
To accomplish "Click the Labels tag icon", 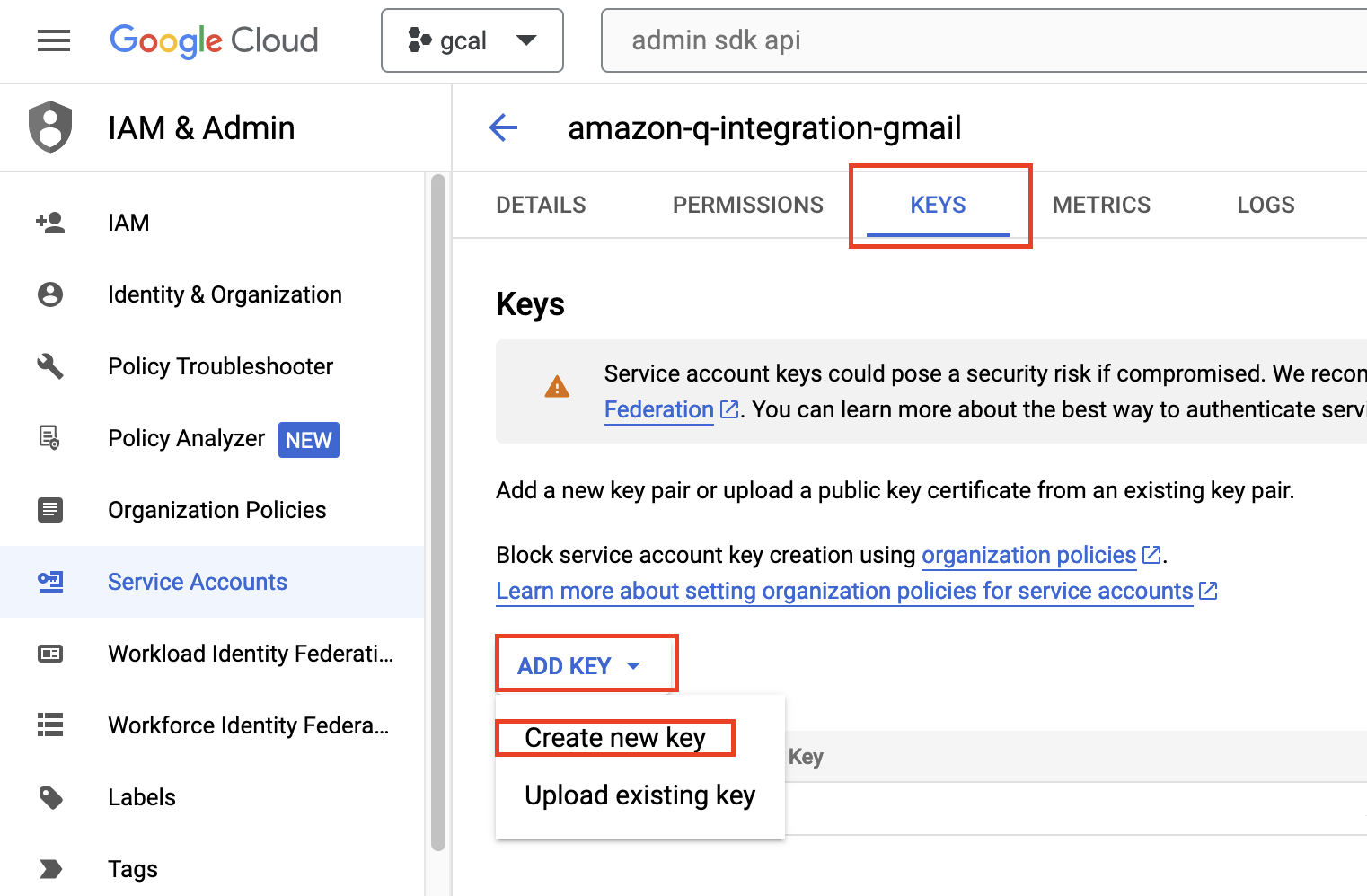I will (x=50, y=797).
